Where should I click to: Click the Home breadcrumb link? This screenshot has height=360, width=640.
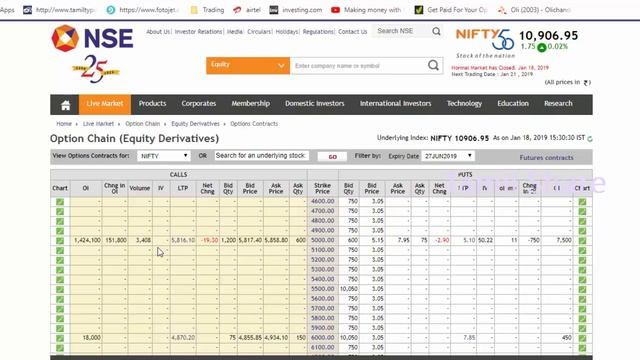coord(64,124)
